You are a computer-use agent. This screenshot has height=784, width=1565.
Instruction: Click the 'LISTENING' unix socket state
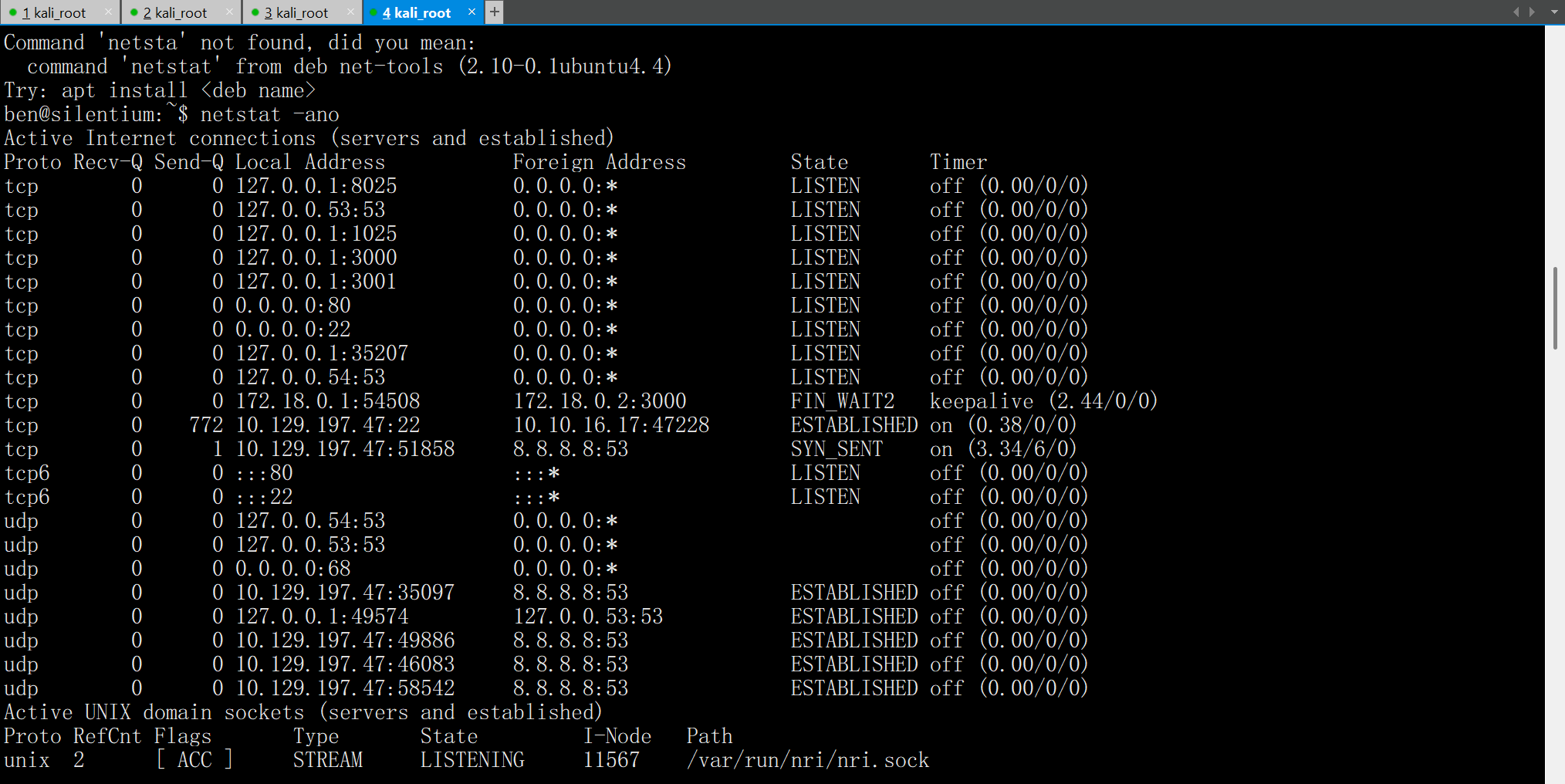[472, 760]
